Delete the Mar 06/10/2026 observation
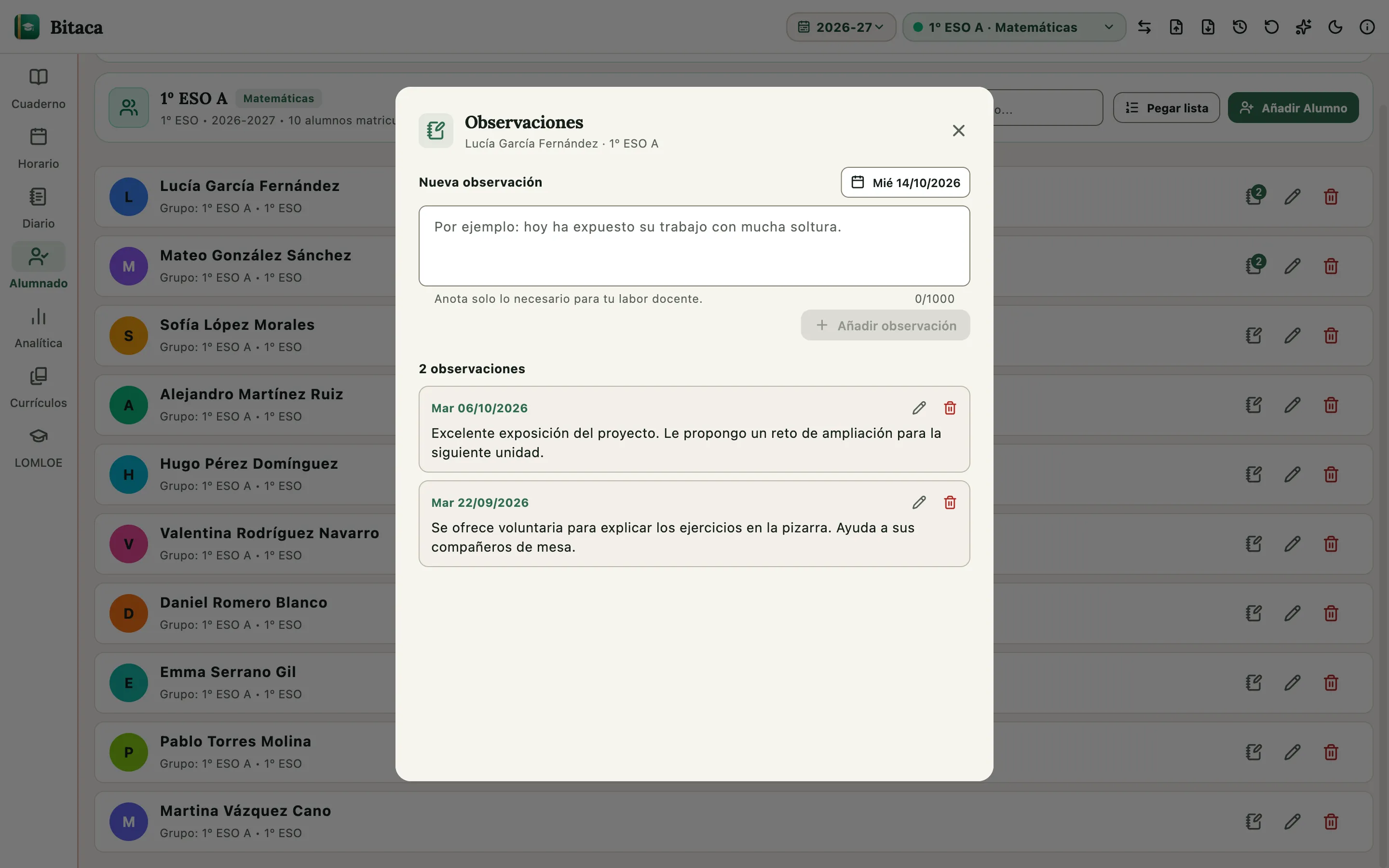The height and width of the screenshot is (868, 1389). tap(950, 408)
